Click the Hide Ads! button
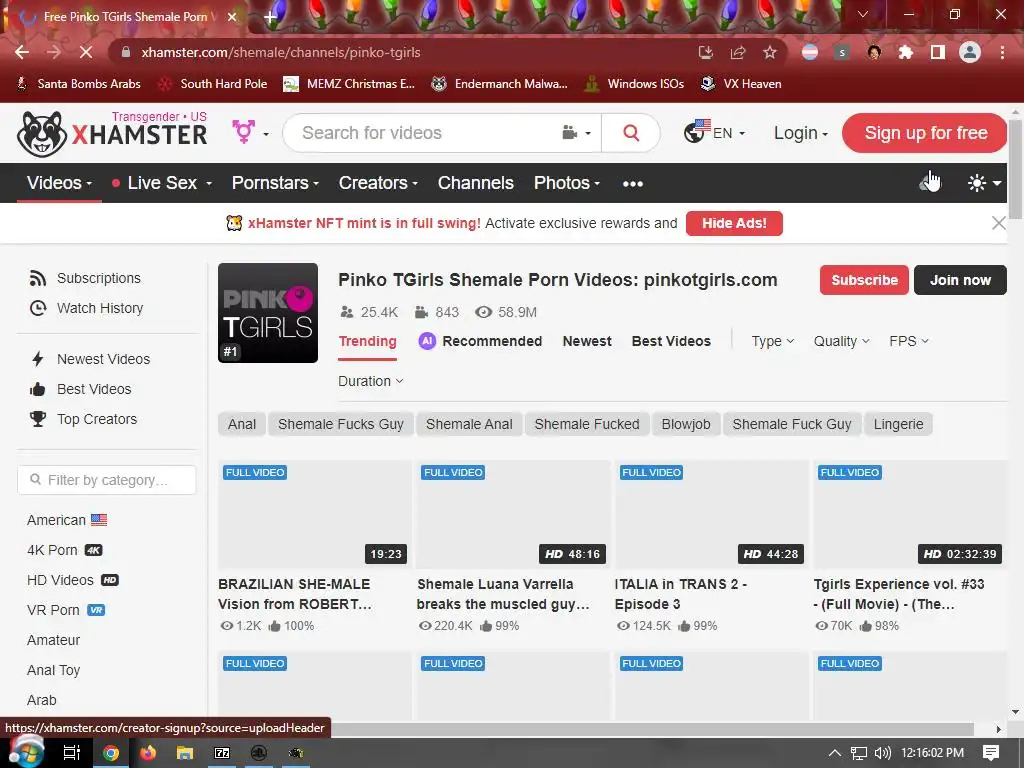This screenshot has height=768, width=1024. click(734, 223)
